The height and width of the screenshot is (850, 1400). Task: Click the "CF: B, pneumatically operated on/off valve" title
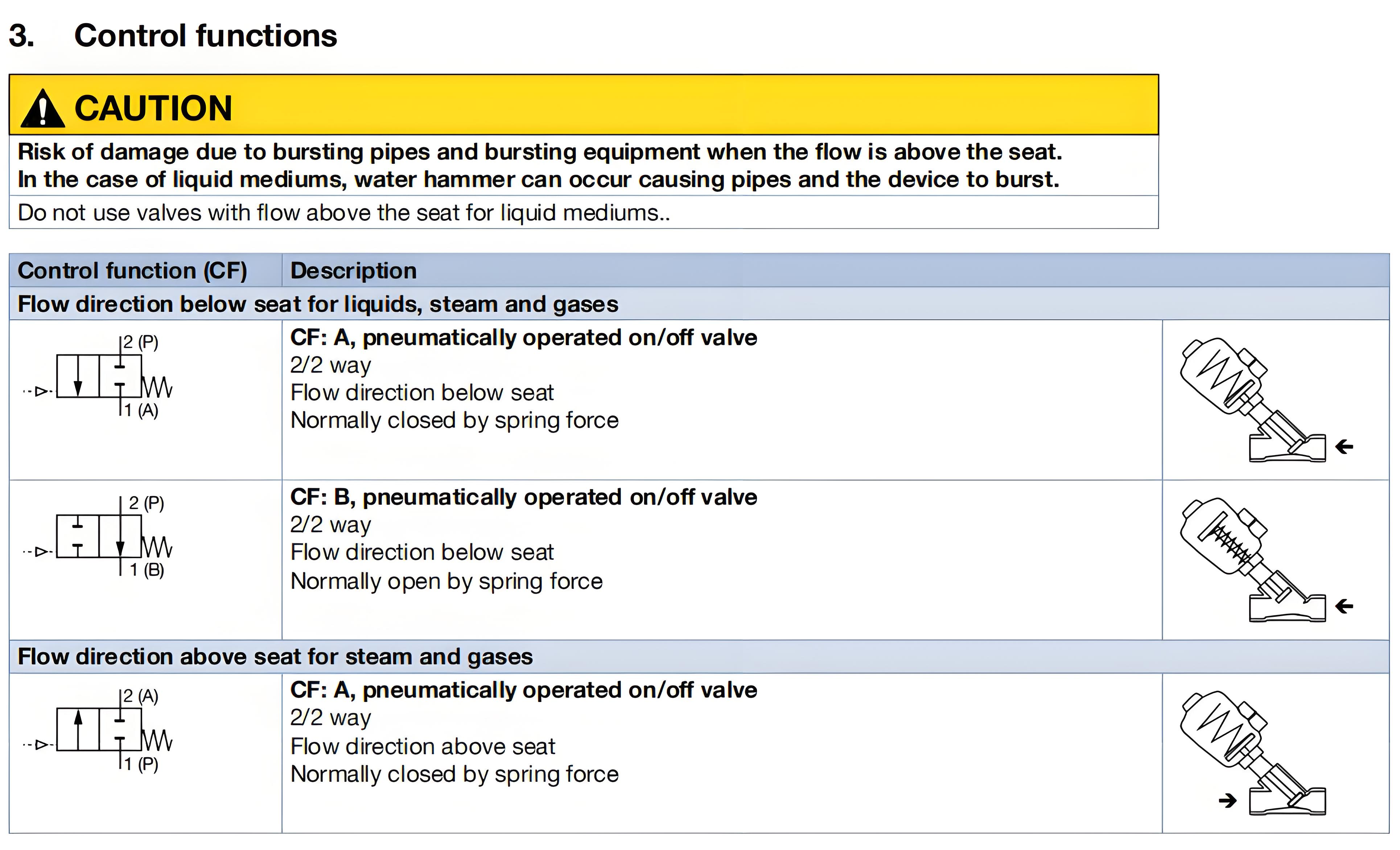coord(523,497)
